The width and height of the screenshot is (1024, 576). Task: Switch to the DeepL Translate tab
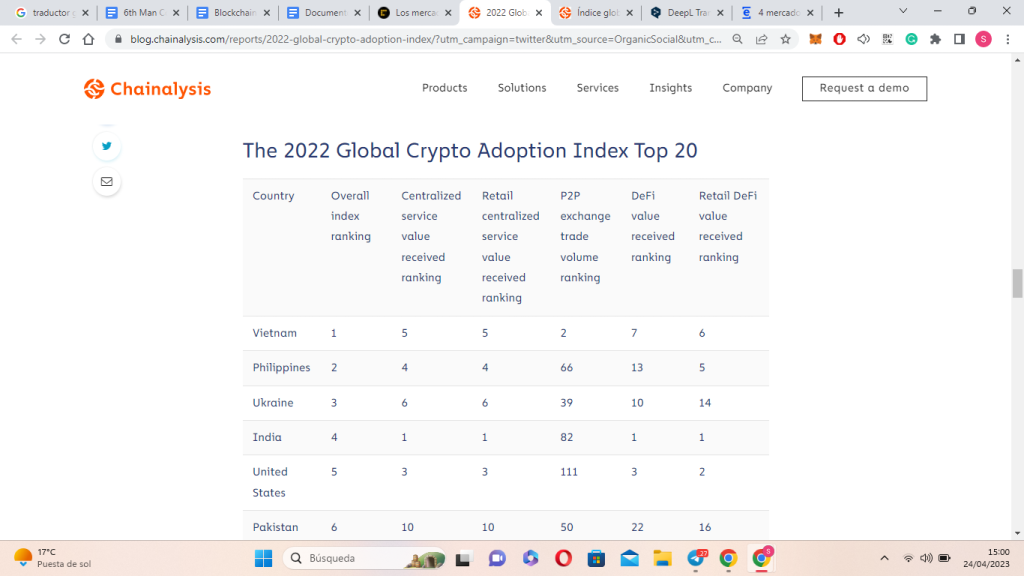click(x=682, y=12)
